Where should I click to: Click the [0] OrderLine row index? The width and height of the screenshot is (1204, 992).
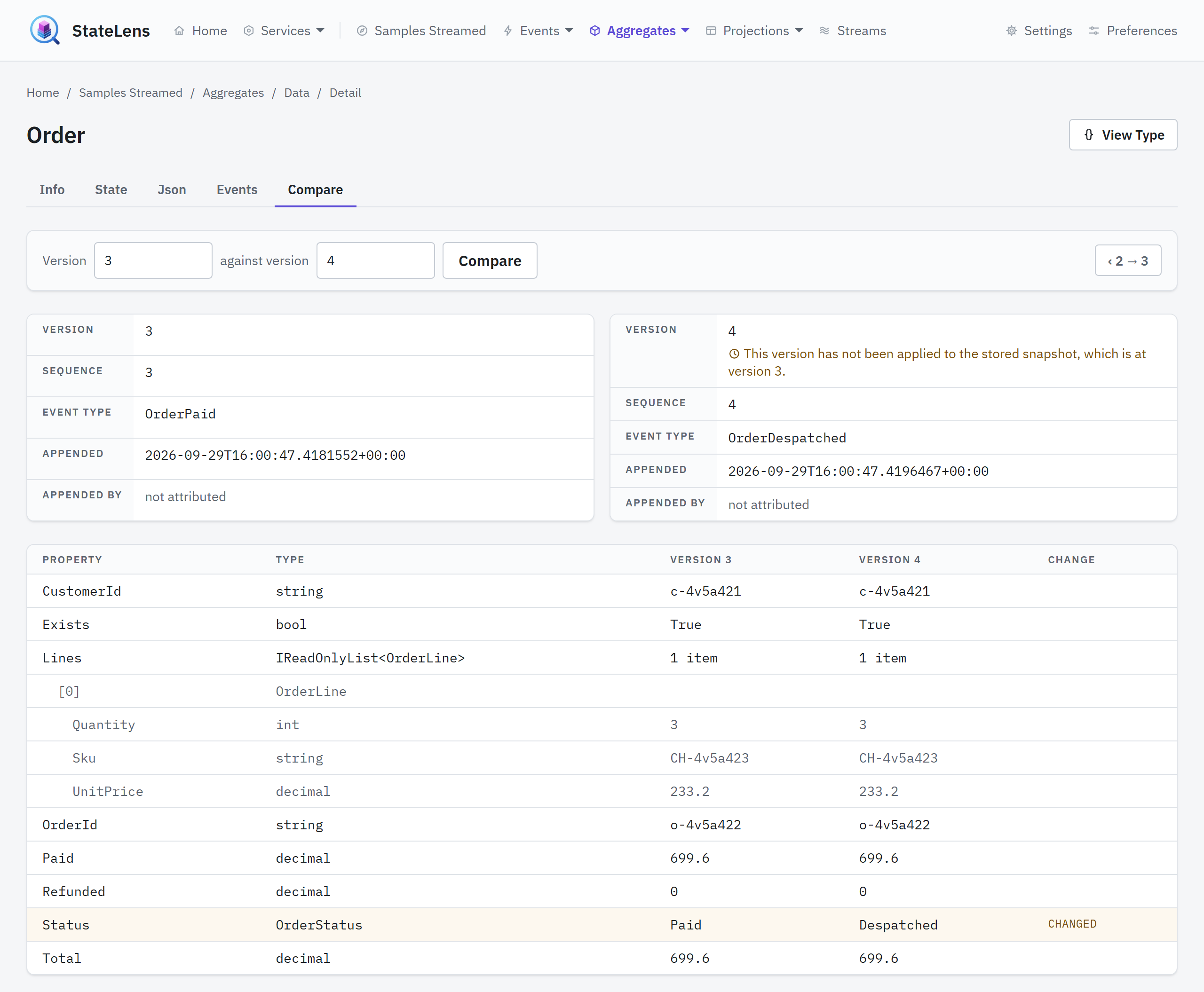[x=69, y=692]
